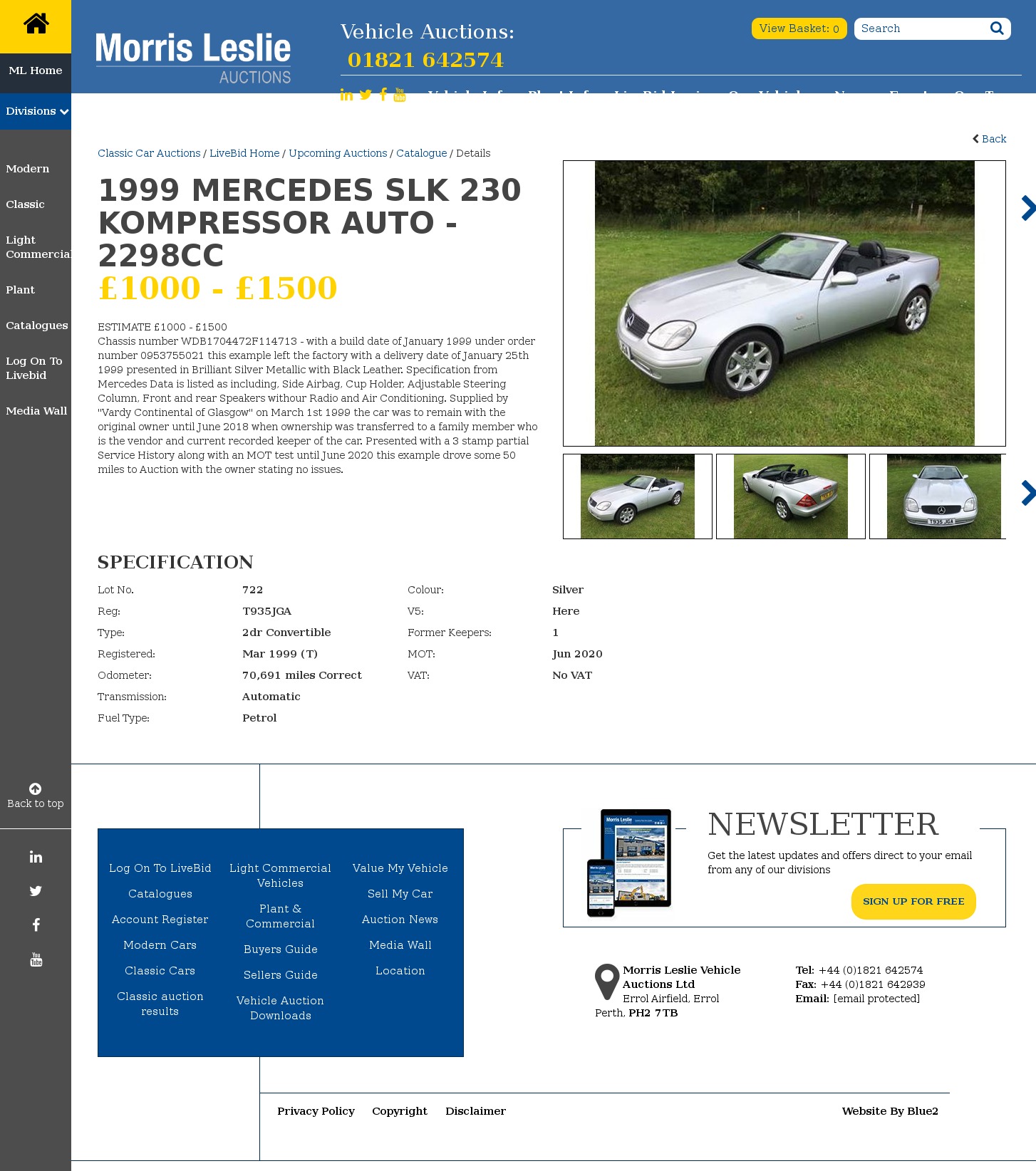The width and height of the screenshot is (1036, 1171).
Task: Open LinkedIn icon in left sidebar
Action: [36, 857]
